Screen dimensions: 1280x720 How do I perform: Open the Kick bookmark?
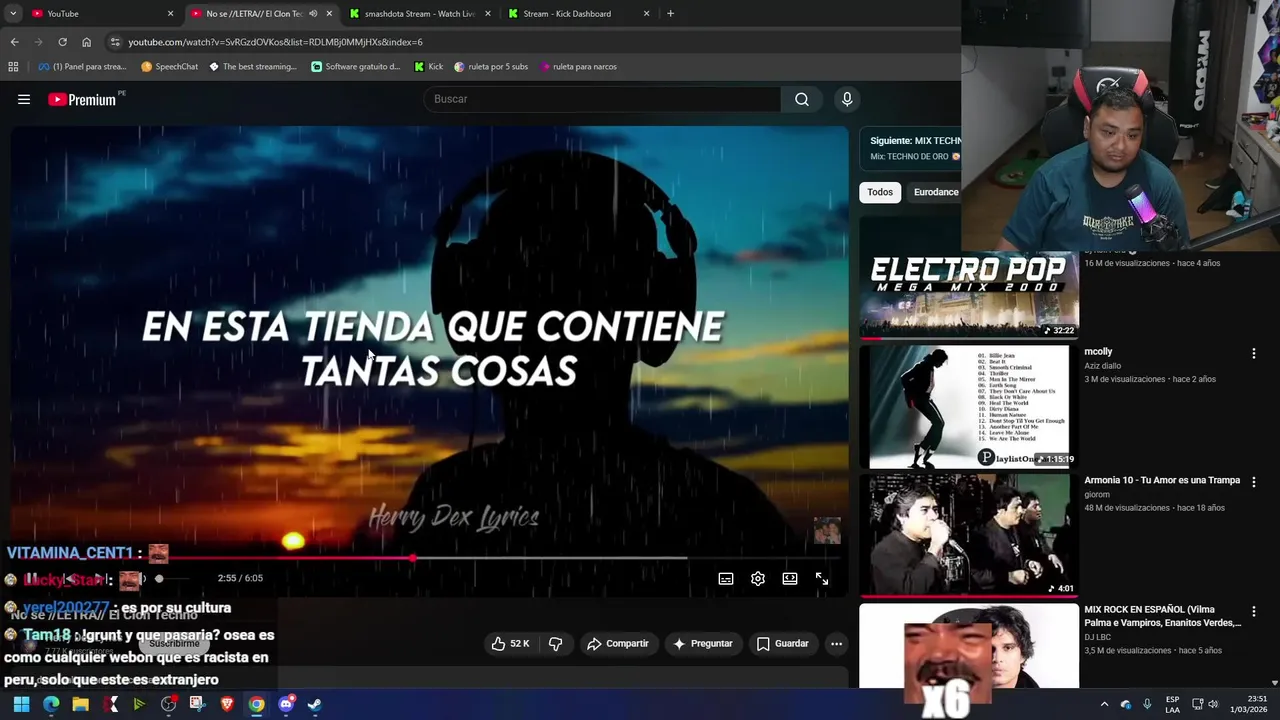click(x=428, y=67)
